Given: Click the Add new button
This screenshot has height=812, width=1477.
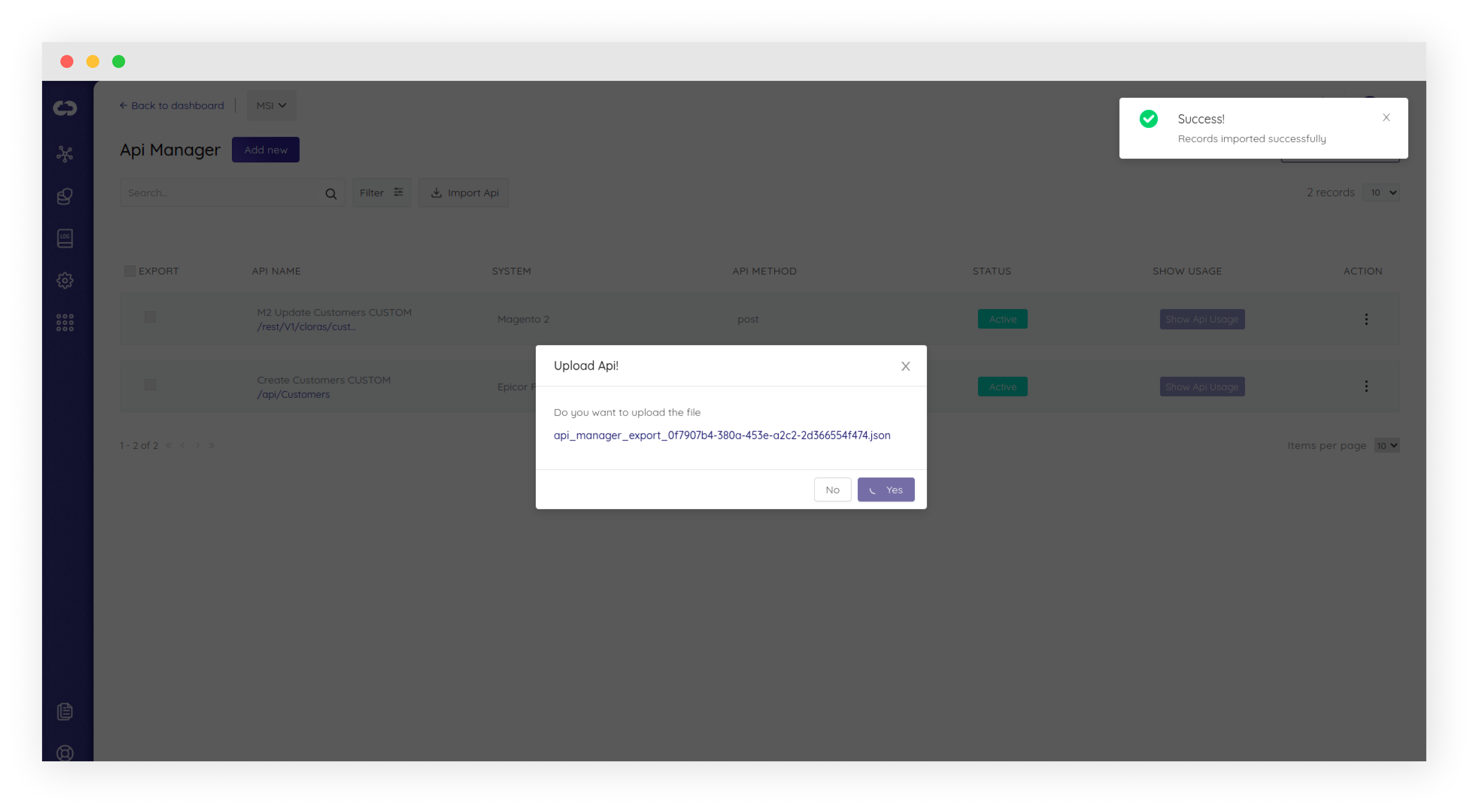Looking at the screenshot, I should point(265,150).
